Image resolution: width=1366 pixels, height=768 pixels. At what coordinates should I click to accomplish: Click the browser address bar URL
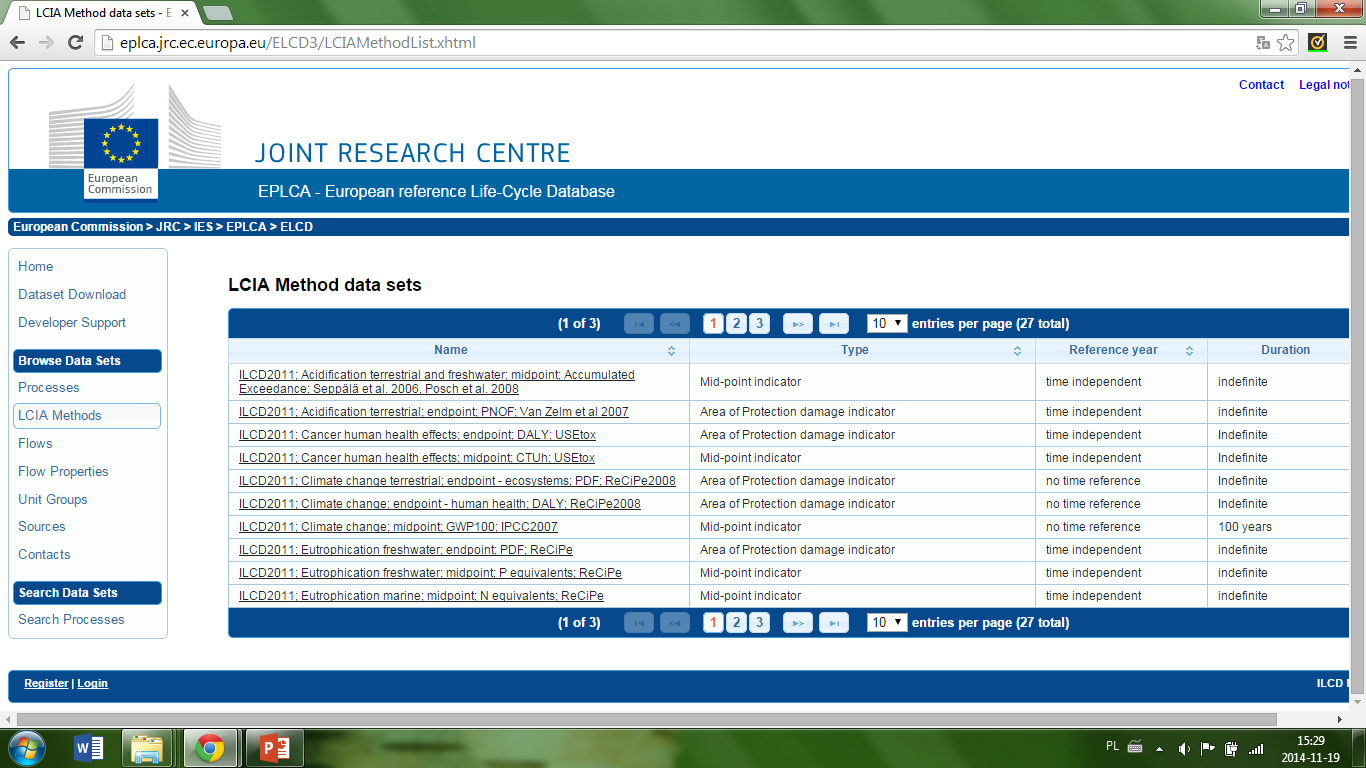(x=298, y=43)
